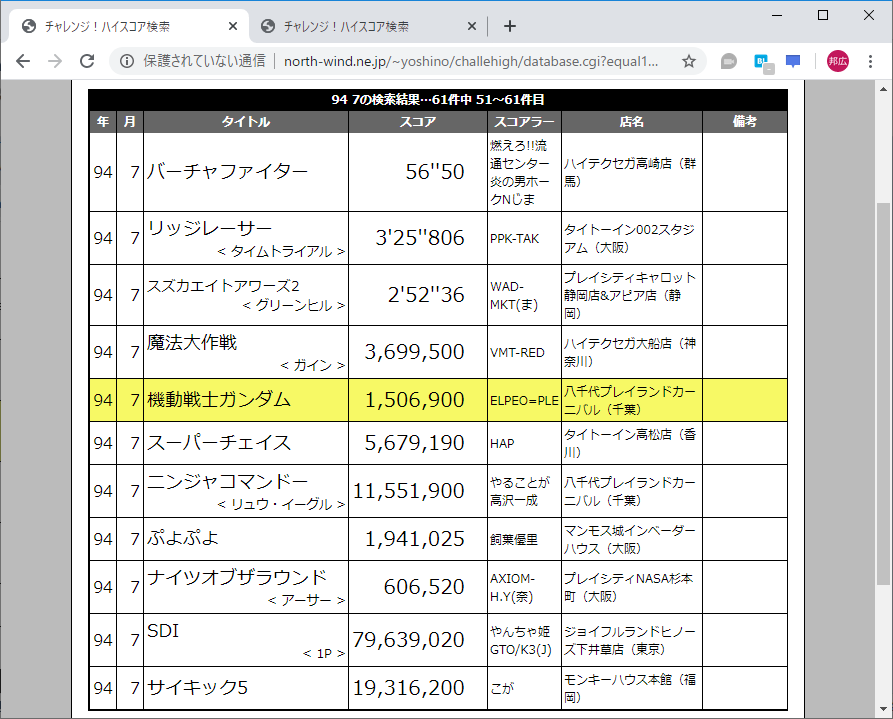Select scorer ELPEO=PLE
This screenshot has height=719, width=893.
point(524,401)
